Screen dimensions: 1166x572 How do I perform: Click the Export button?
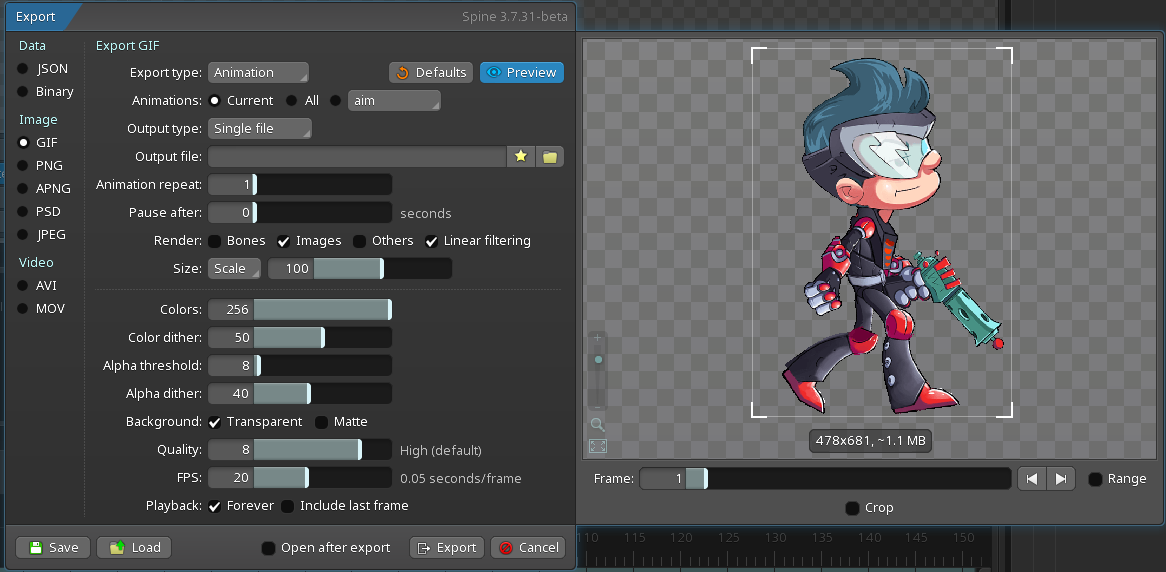(447, 547)
